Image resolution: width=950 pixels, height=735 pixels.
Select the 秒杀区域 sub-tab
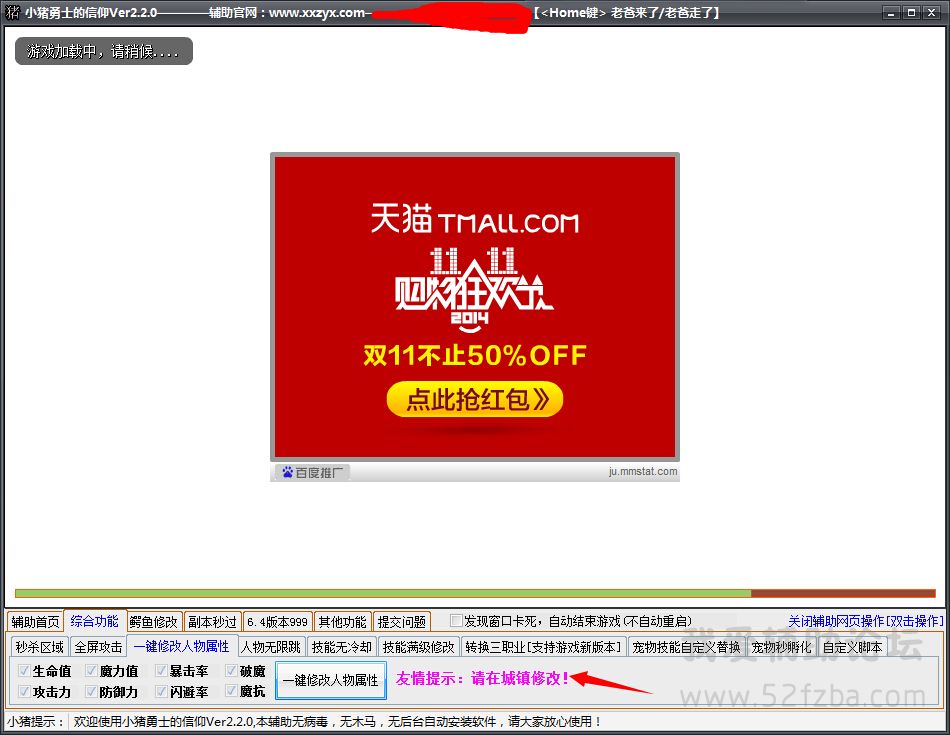pos(39,647)
